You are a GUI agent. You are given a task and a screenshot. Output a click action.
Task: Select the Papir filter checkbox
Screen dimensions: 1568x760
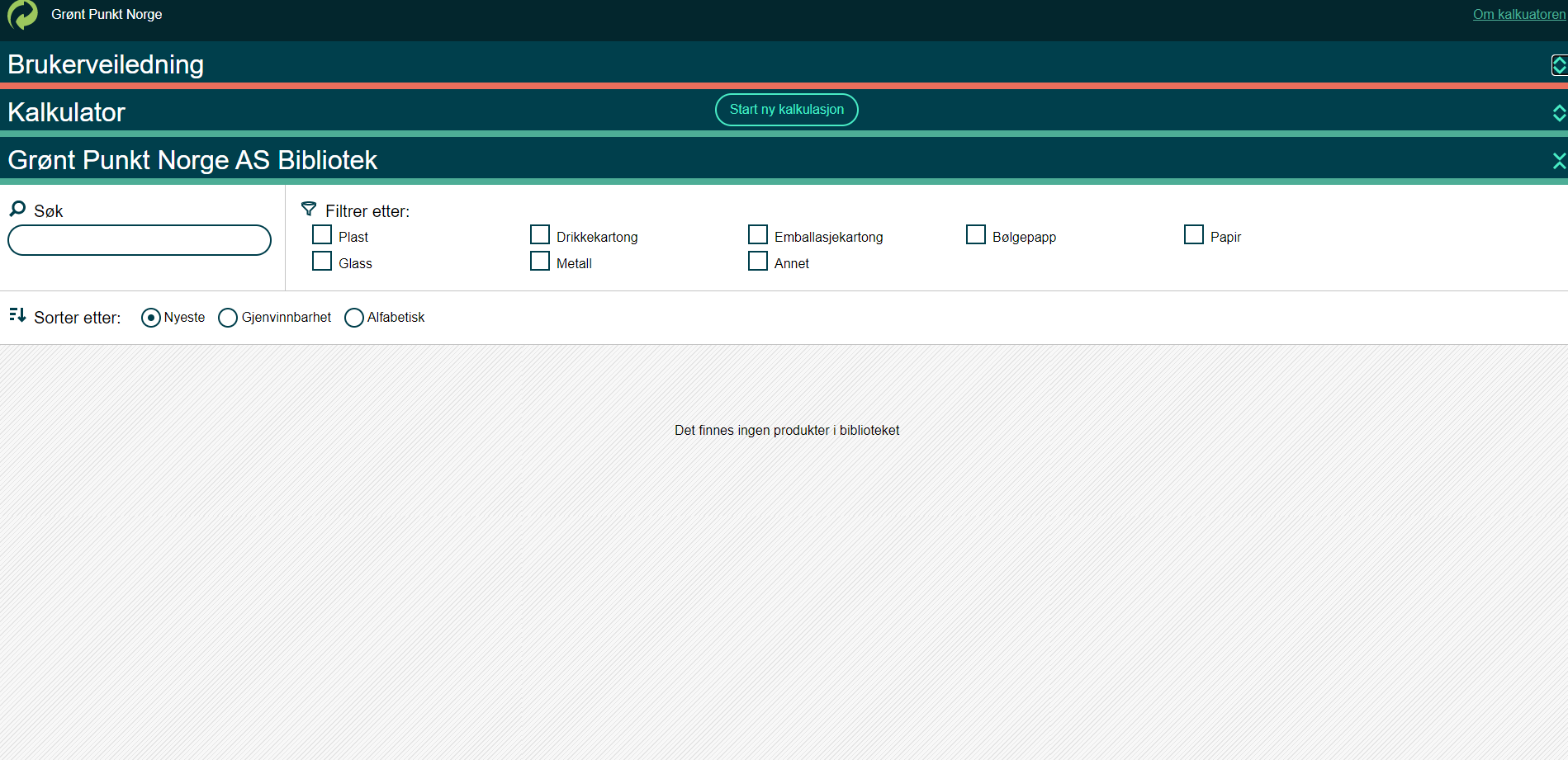click(x=1194, y=235)
